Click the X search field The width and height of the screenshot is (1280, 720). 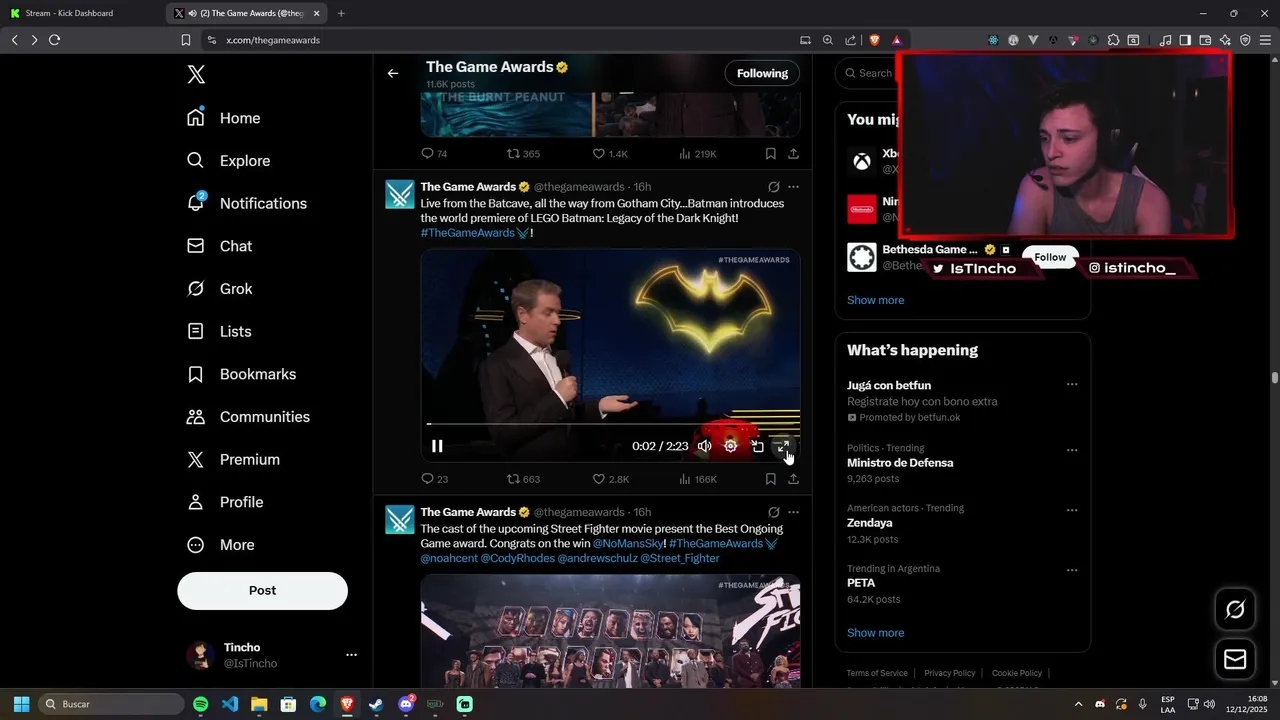(866, 73)
